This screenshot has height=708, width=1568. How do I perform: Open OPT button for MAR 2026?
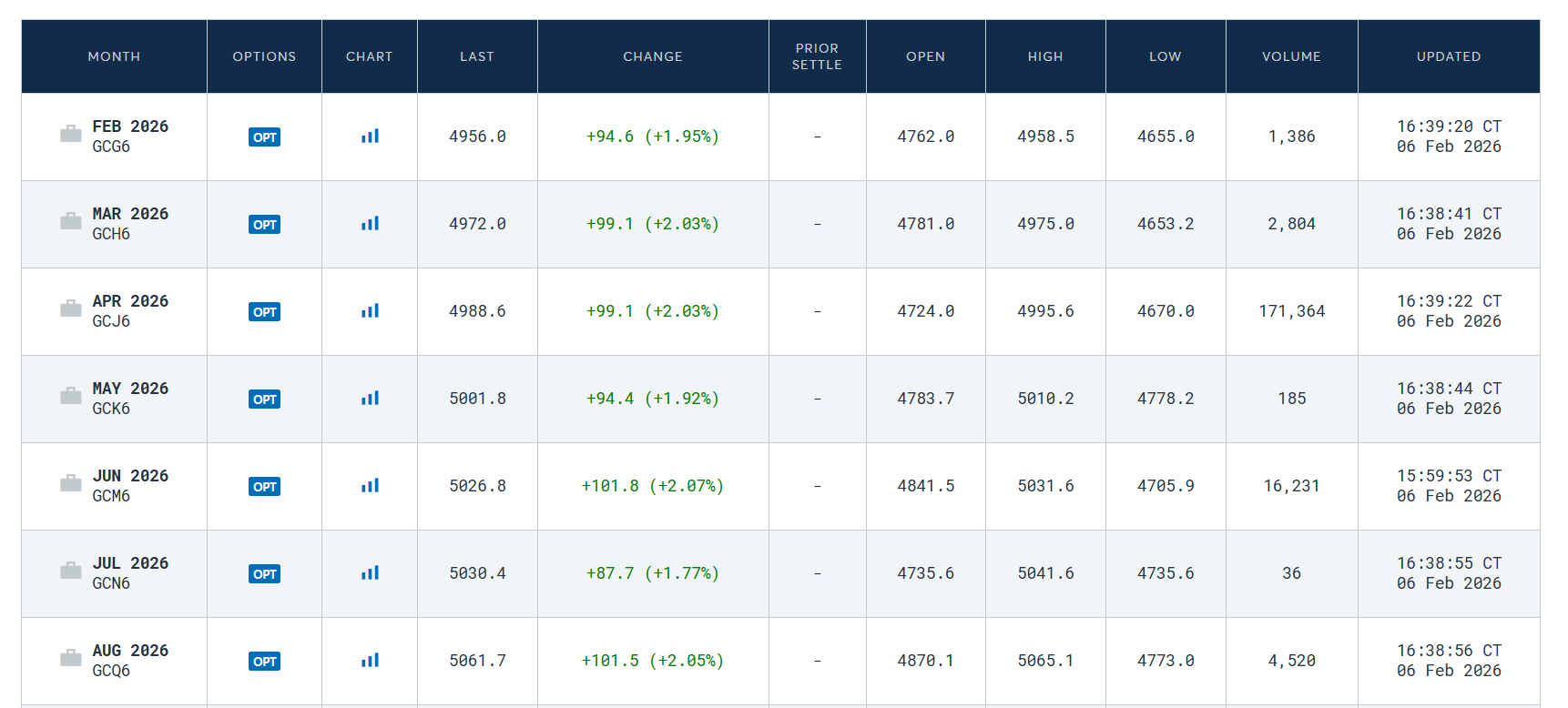[x=264, y=225]
